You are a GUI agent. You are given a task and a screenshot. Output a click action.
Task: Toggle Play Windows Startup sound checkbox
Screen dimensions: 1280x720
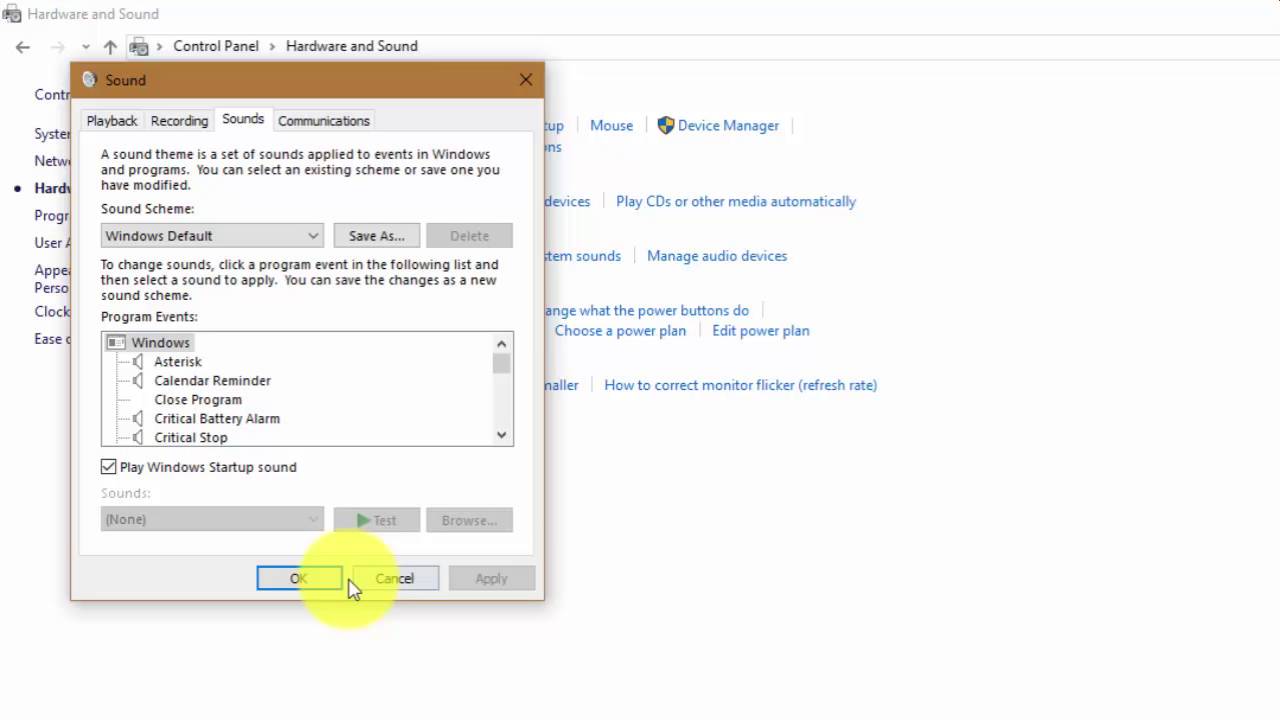pyautogui.click(x=108, y=467)
